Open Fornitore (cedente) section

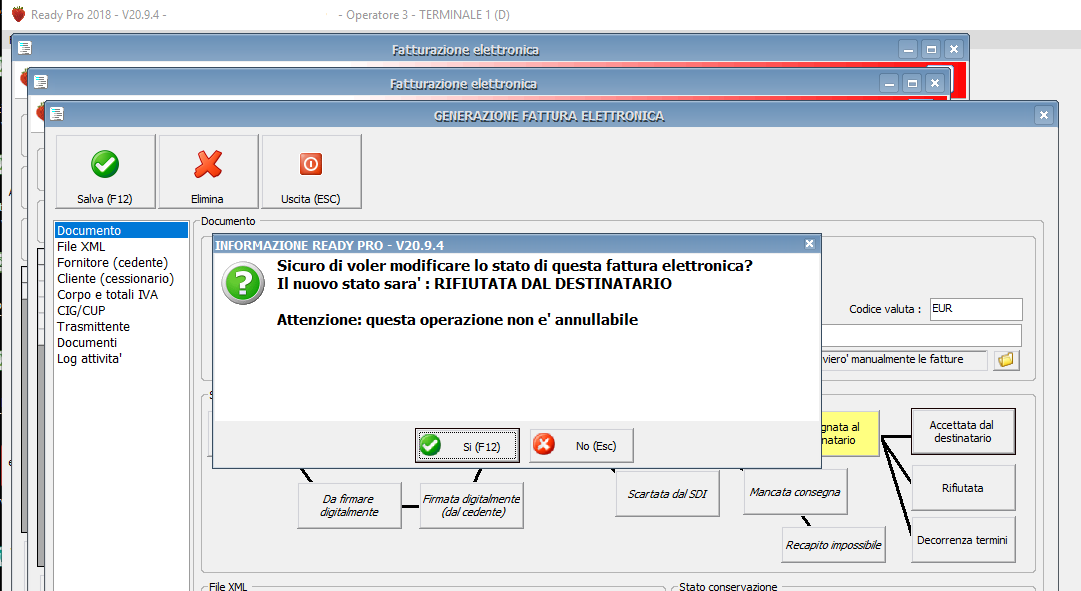pos(121,263)
